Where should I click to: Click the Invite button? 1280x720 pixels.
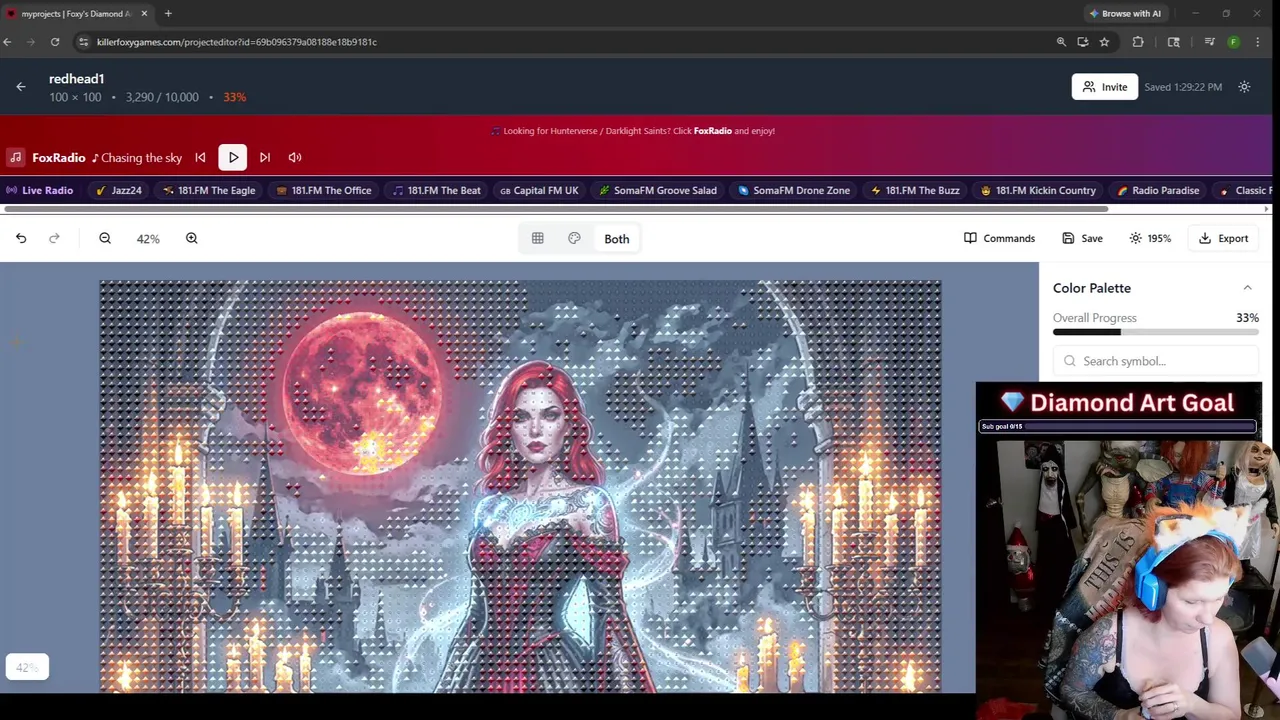[x=1104, y=87]
